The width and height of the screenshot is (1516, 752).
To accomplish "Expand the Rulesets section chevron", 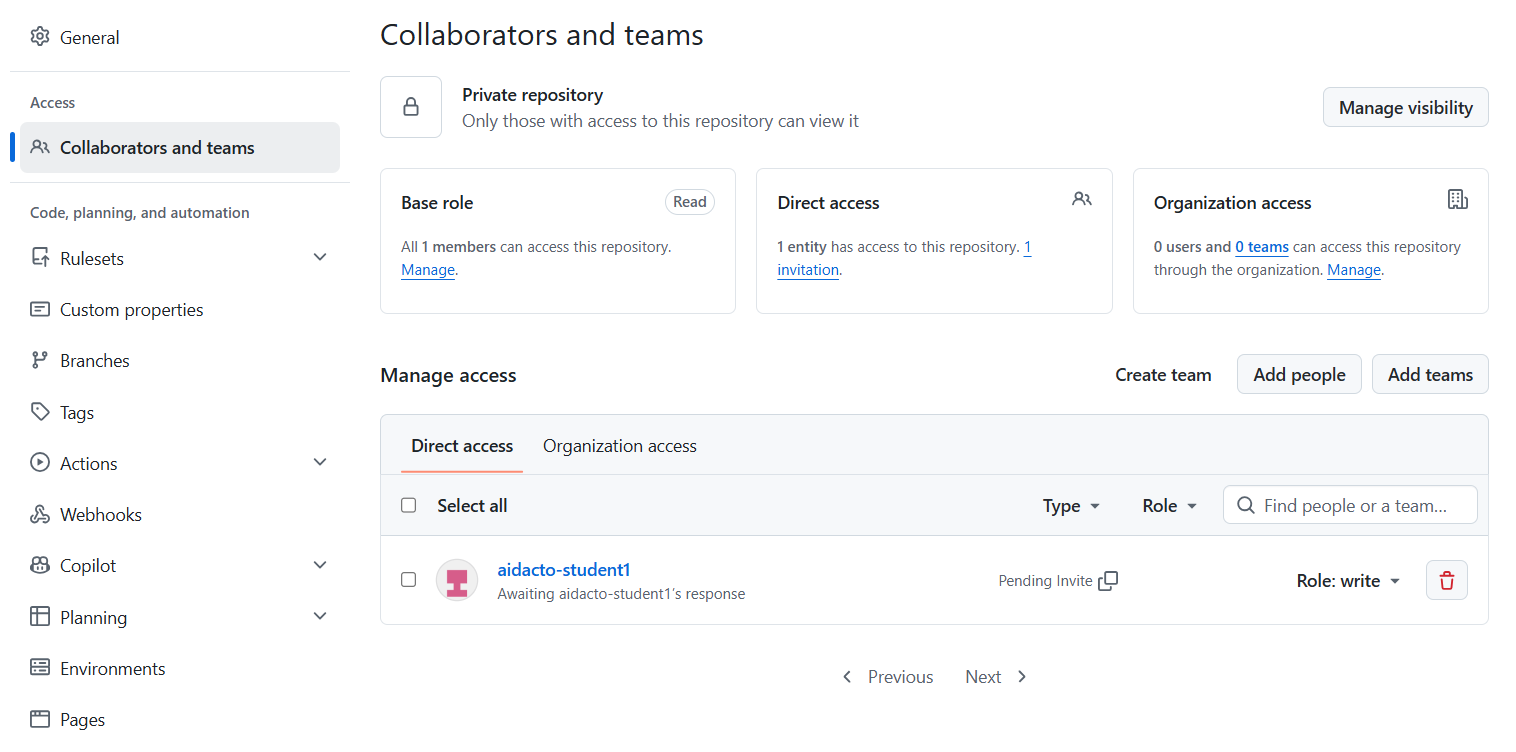I will [320, 257].
